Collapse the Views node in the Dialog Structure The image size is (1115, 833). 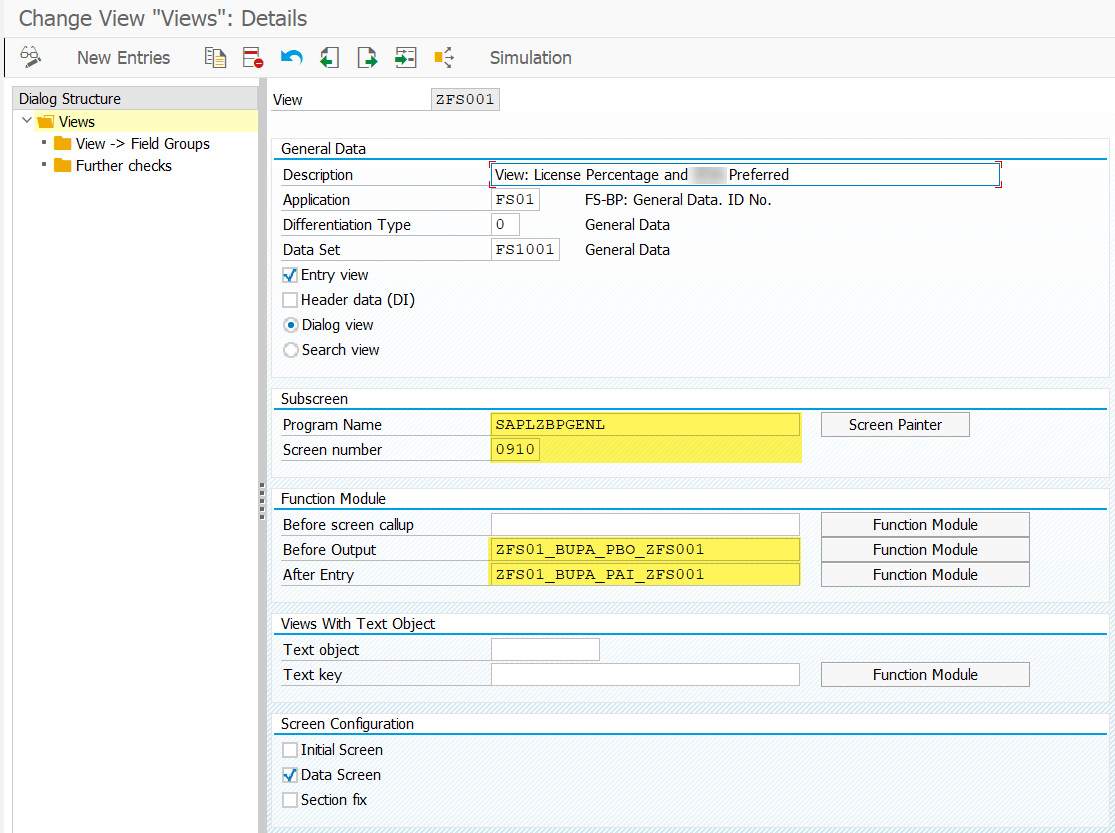(x=26, y=121)
